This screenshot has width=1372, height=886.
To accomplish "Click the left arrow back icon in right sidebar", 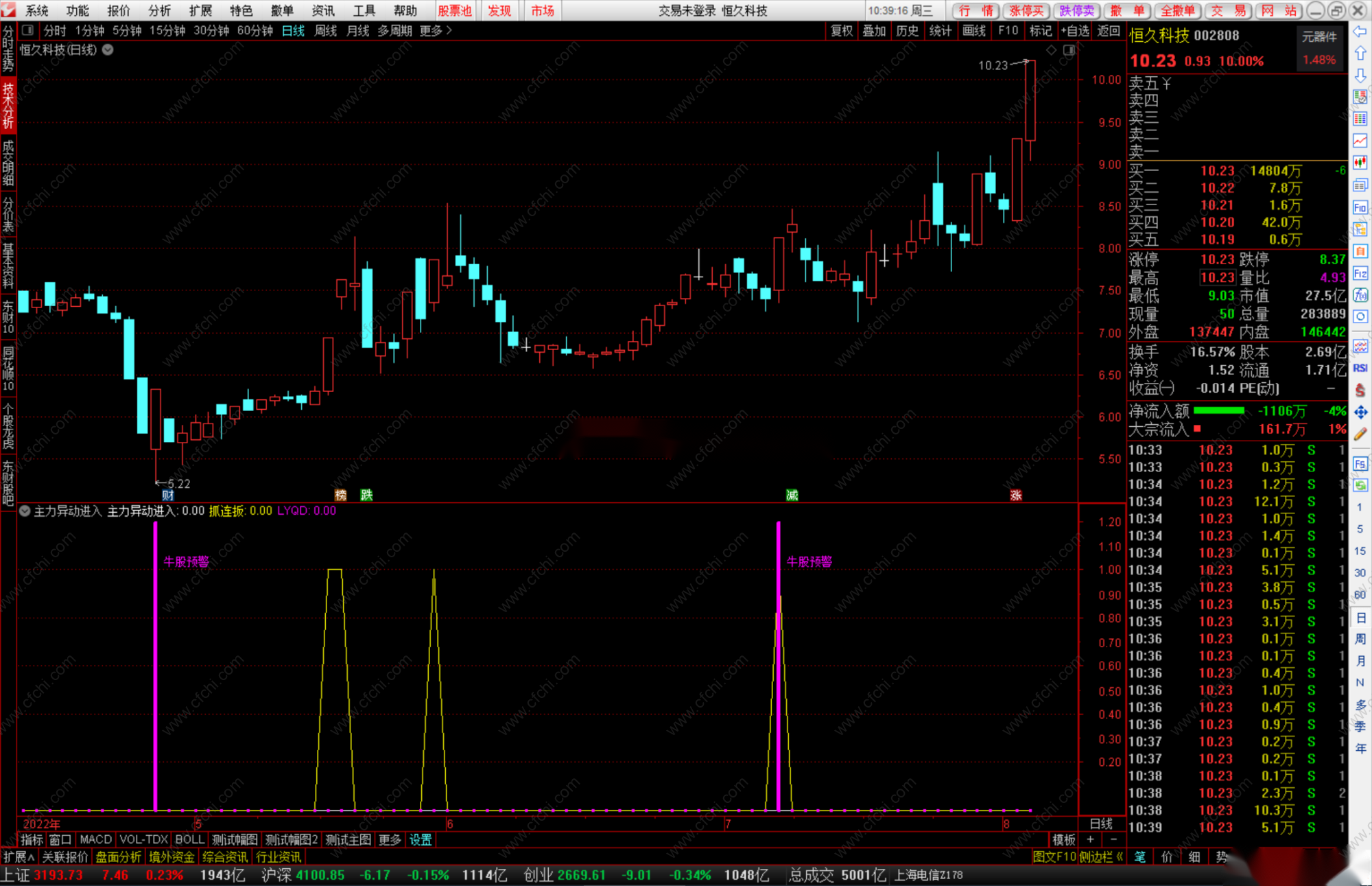I will click(1360, 32).
